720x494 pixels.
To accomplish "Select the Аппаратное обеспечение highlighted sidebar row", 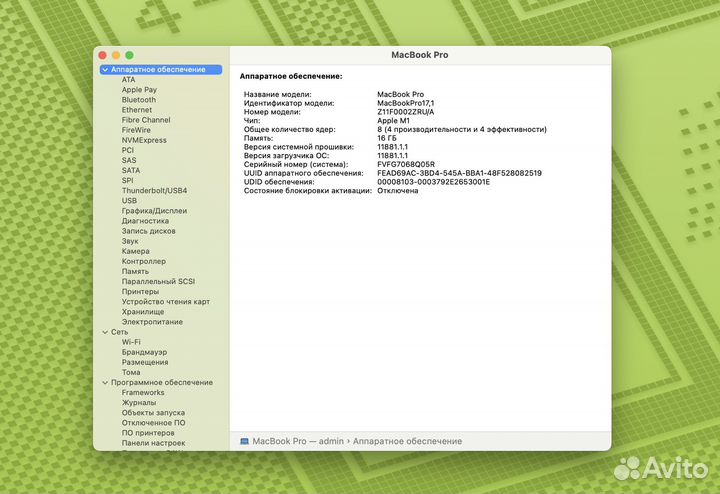I will point(161,70).
